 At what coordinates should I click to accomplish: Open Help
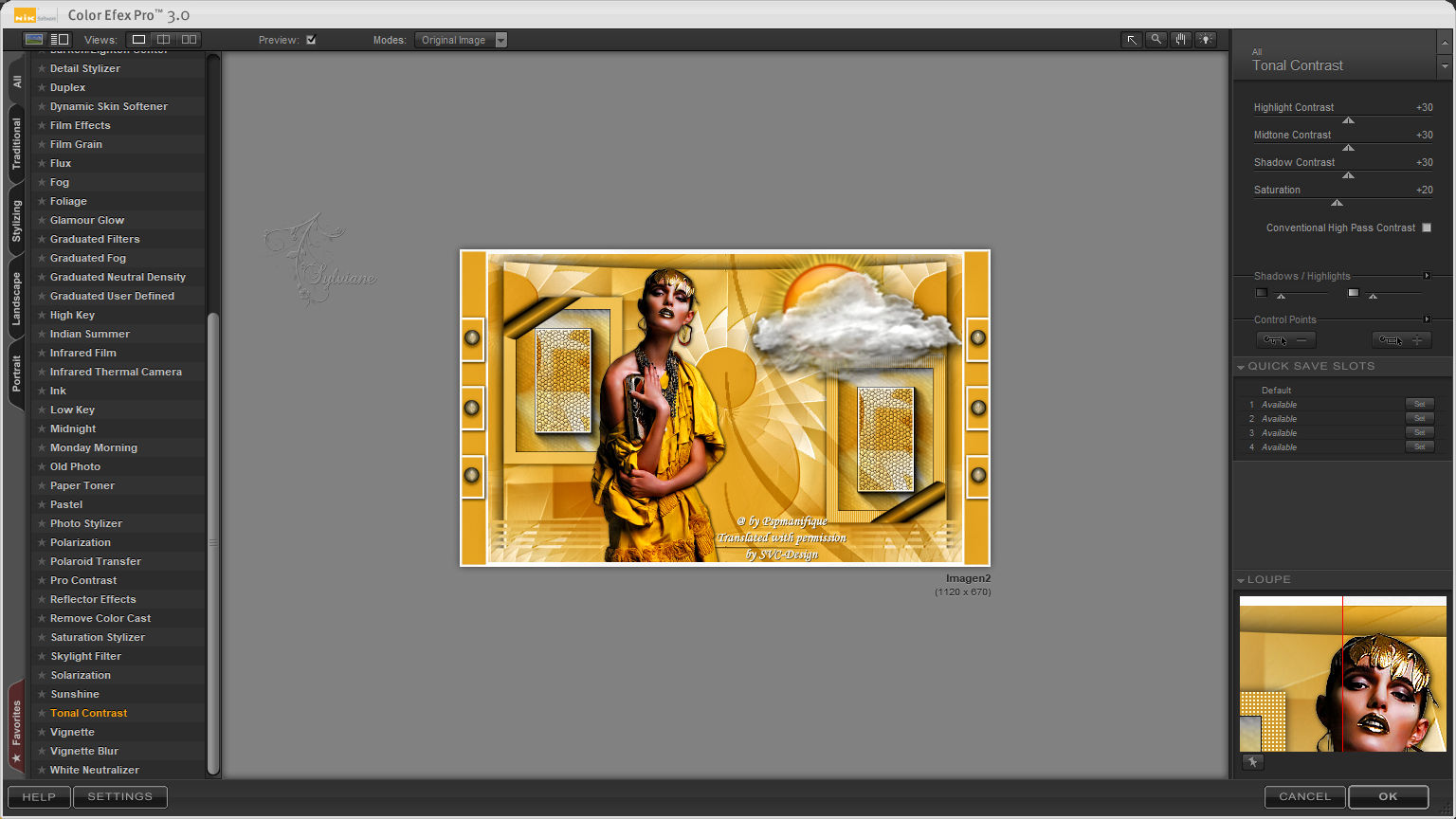point(39,797)
